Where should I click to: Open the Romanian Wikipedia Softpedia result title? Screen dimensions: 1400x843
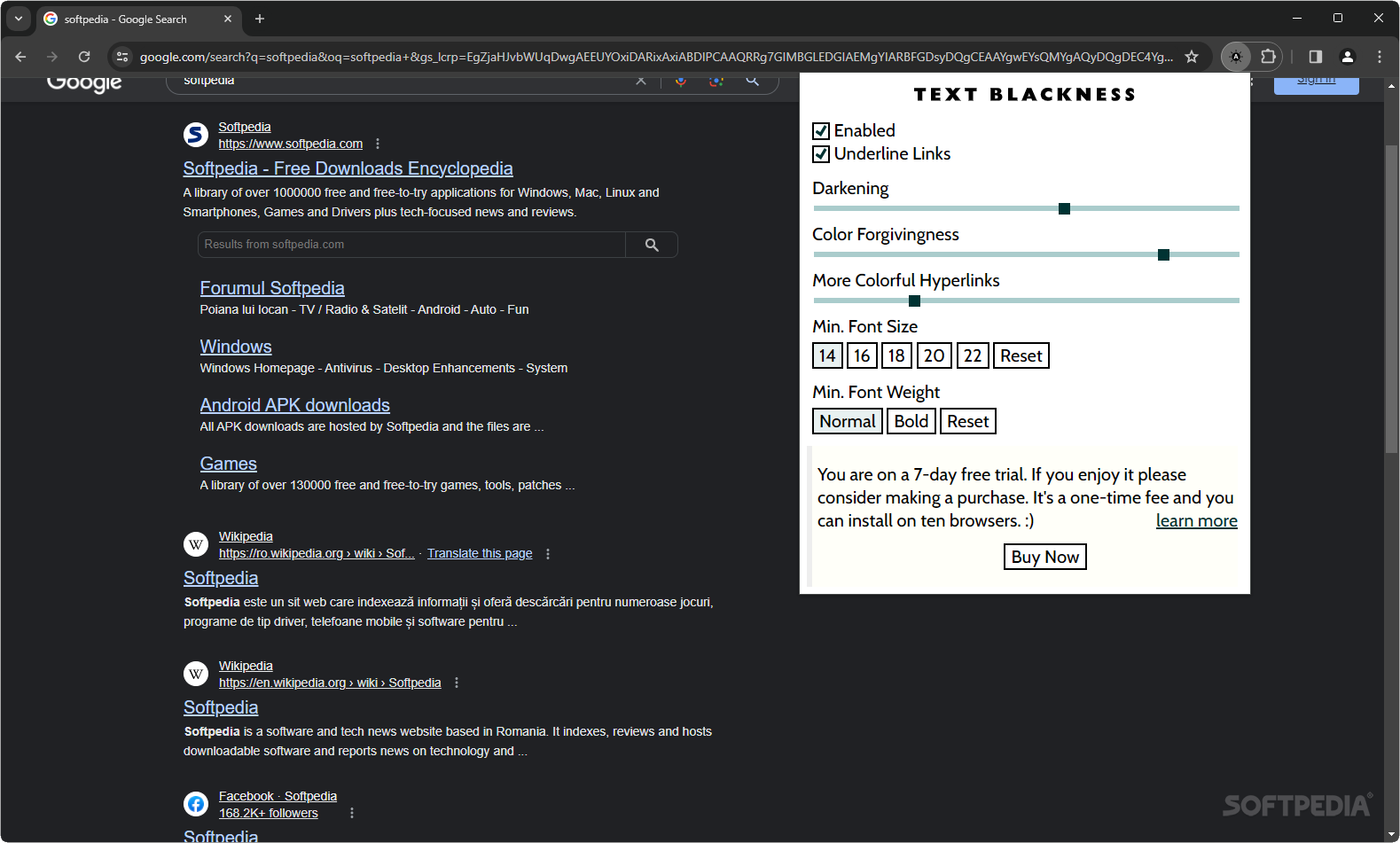221,578
